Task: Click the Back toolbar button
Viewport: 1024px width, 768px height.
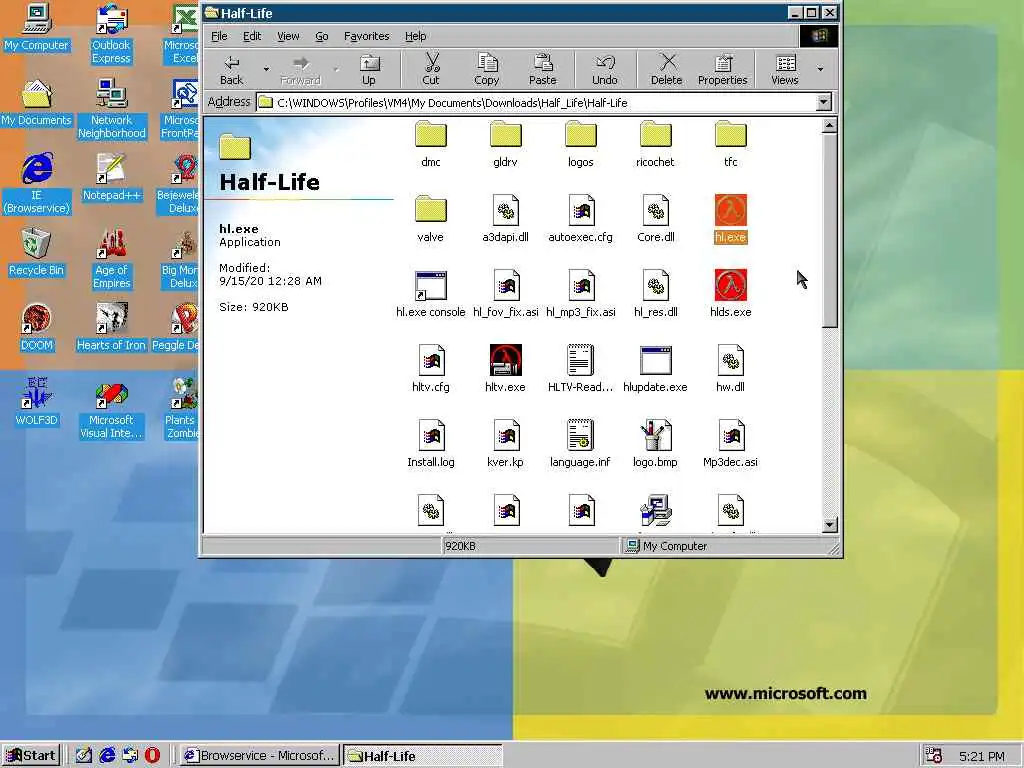Action: [232, 69]
